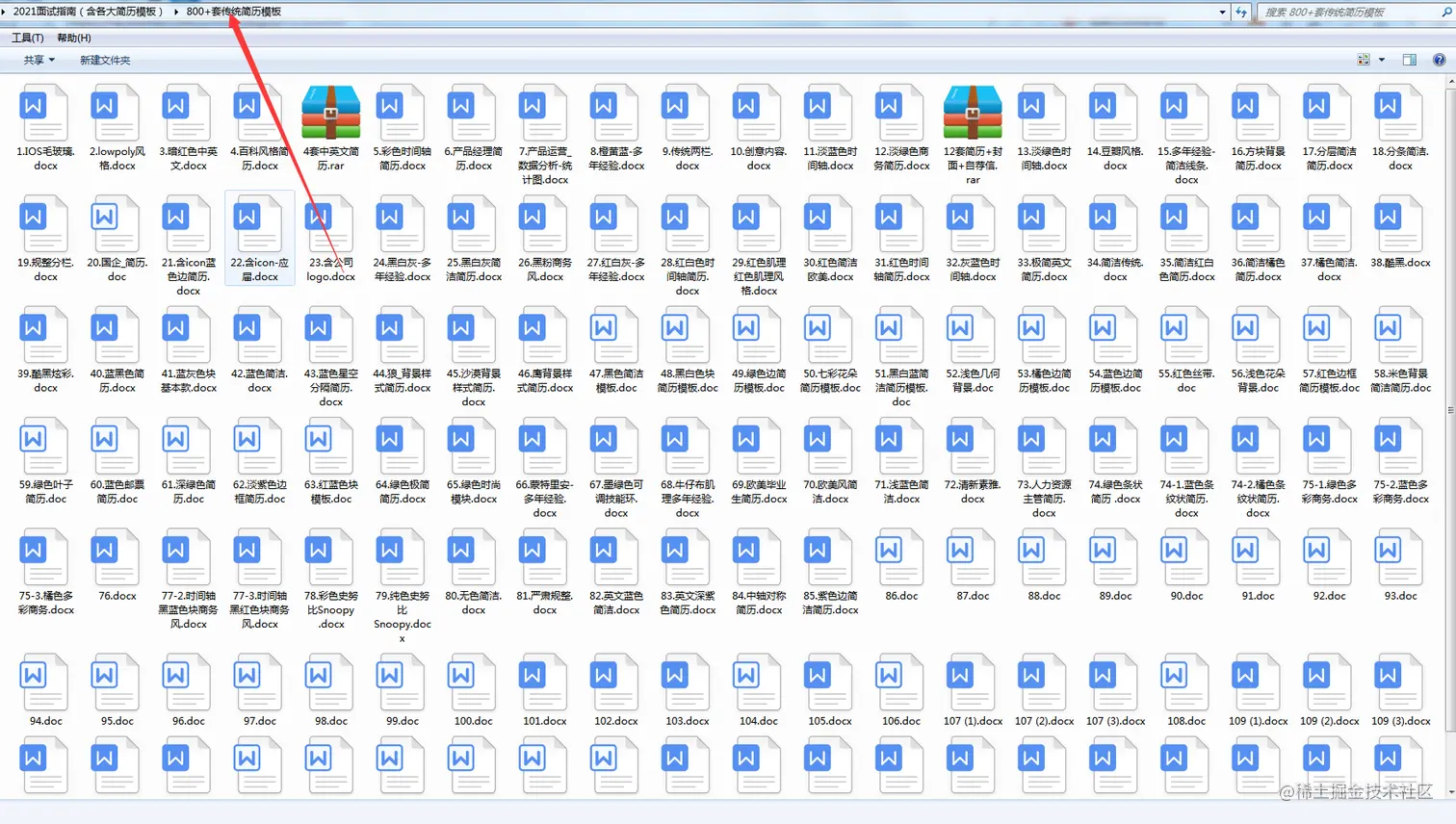Viewport: 1456px width, 824px height.
Task: Open the 帮助(H) menu
Action: 74,38
